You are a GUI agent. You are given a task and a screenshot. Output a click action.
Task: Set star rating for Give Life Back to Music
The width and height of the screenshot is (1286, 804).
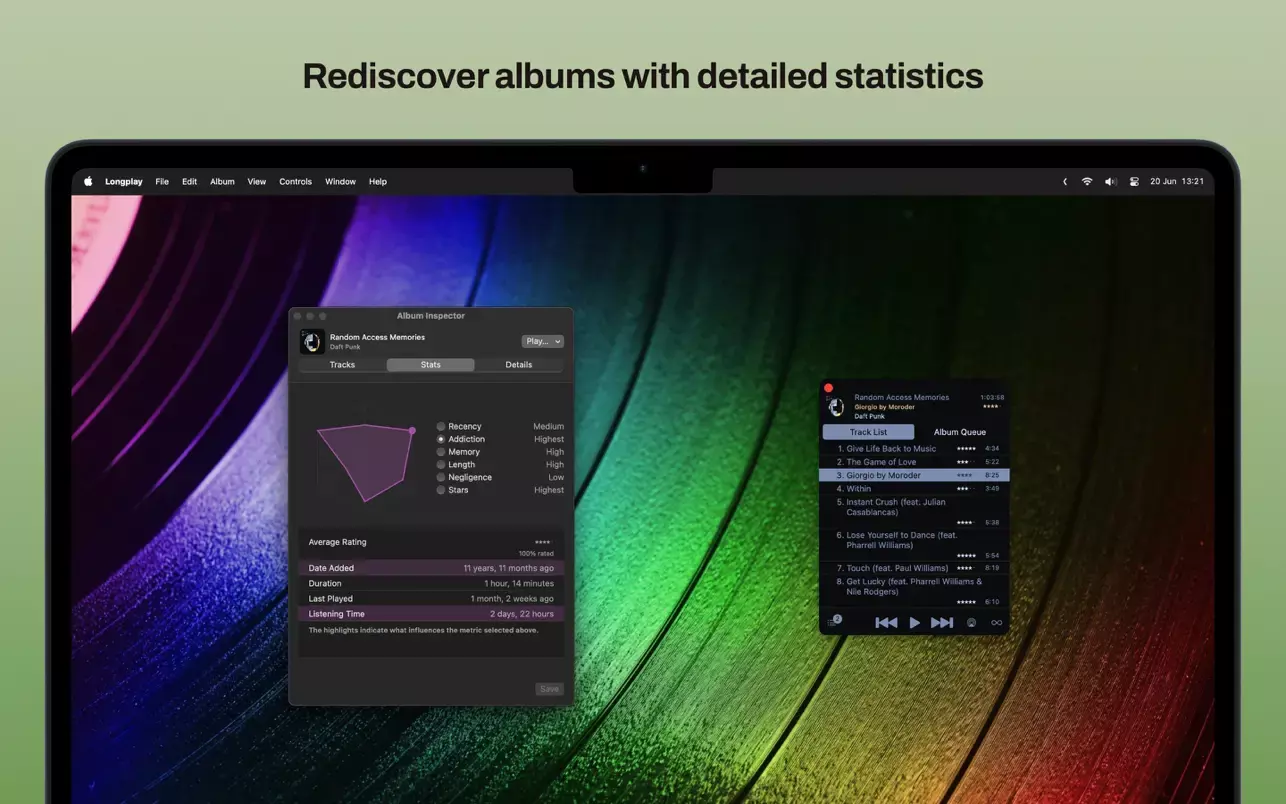pyautogui.click(x=966, y=449)
